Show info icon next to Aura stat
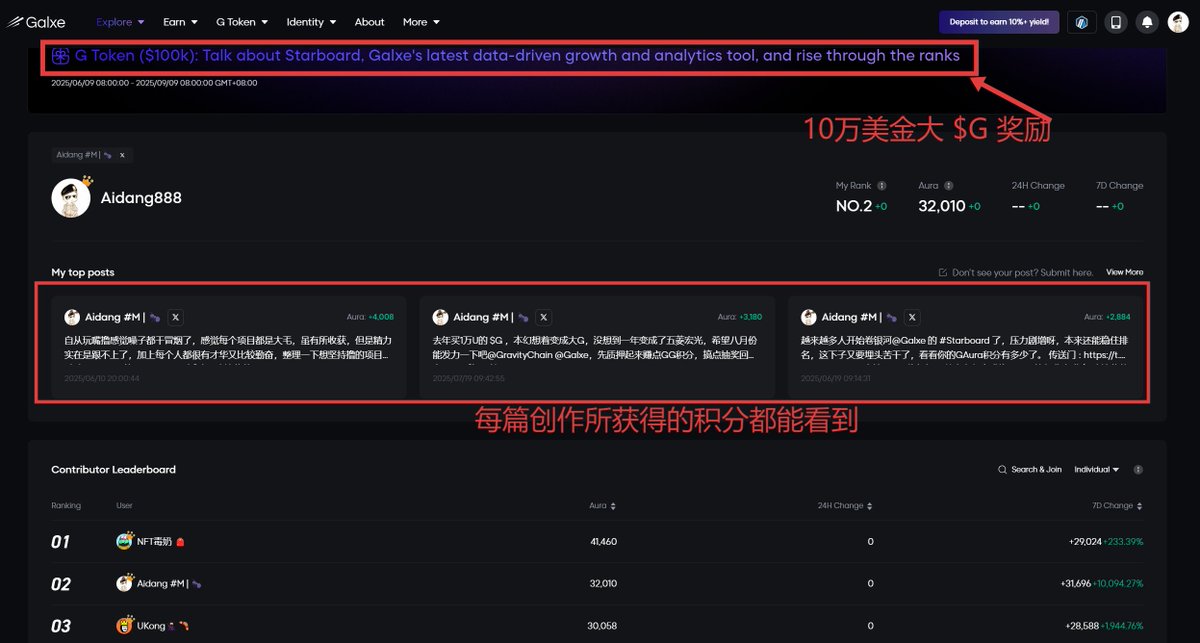The image size is (1200, 643). [x=949, y=186]
